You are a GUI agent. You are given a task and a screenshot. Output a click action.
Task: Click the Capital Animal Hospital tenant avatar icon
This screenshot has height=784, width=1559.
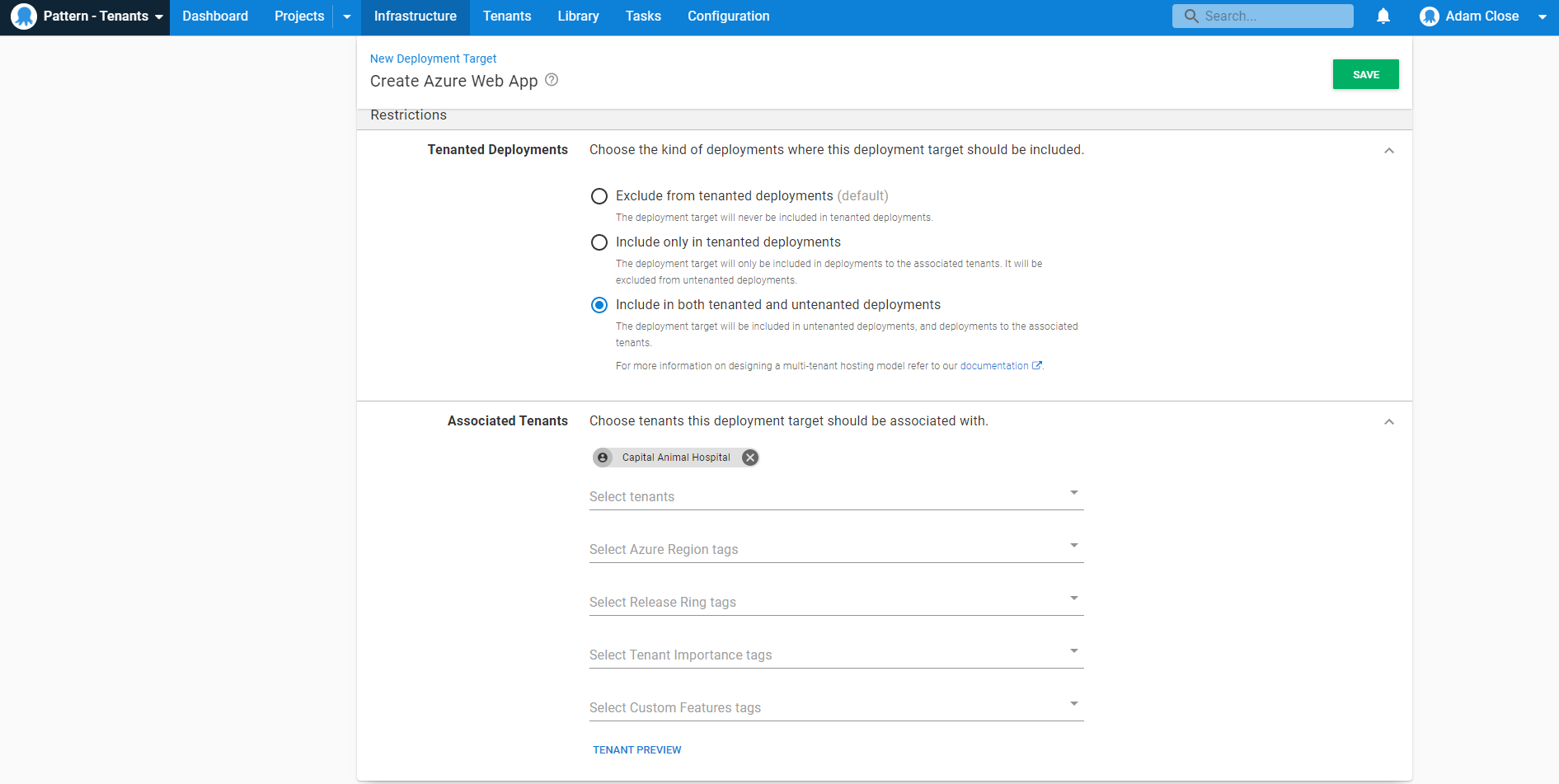point(603,458)
